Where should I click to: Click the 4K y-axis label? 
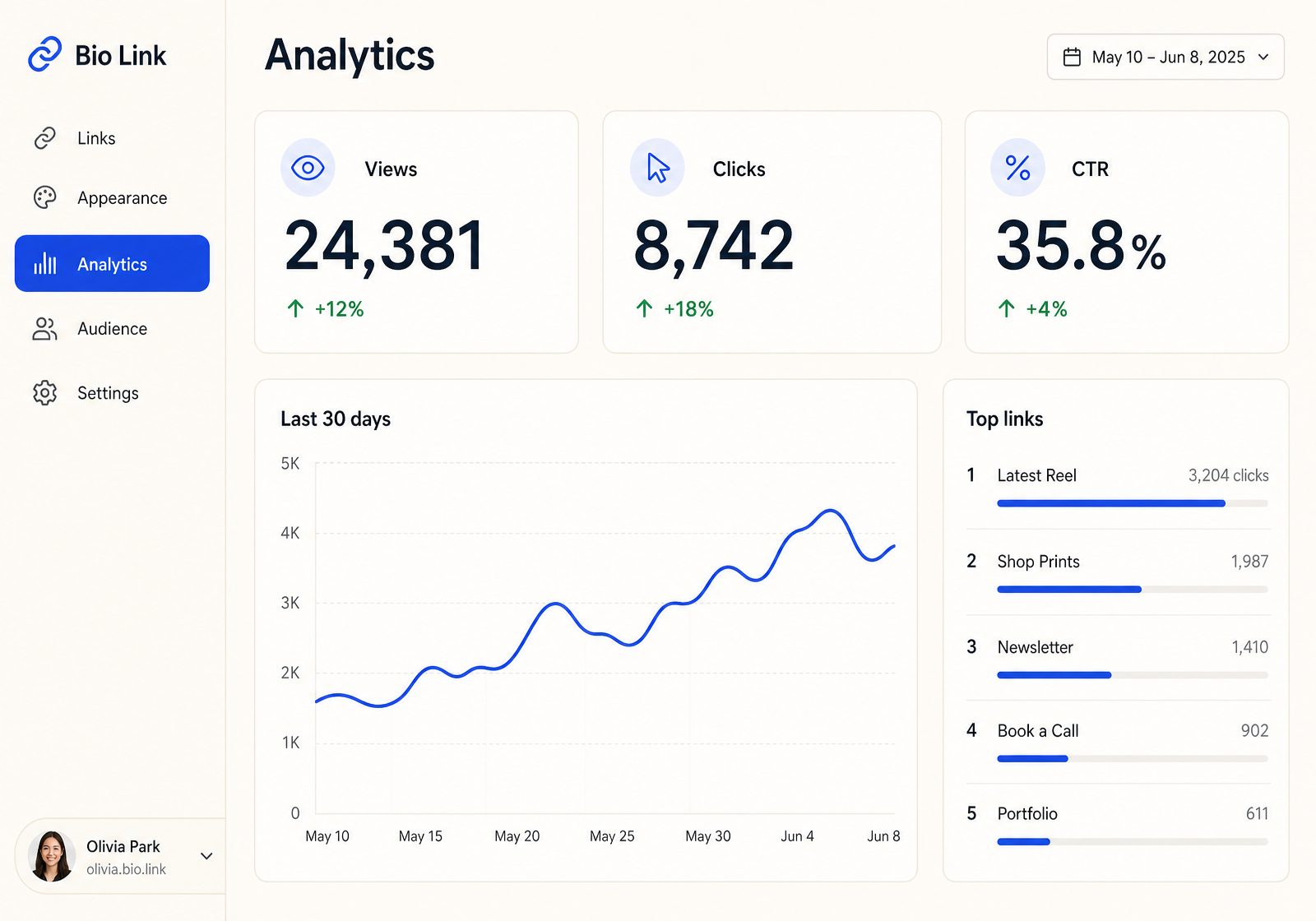tap(290, 533)
